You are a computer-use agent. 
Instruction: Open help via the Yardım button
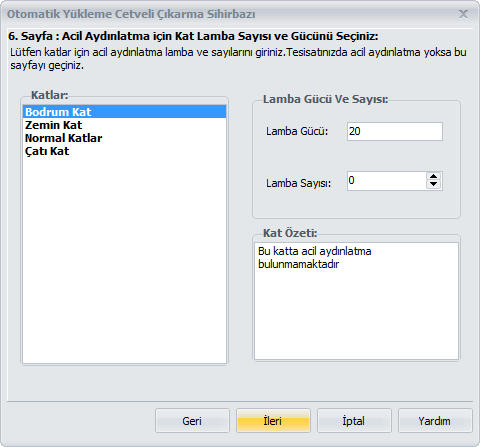click(435, 421)
